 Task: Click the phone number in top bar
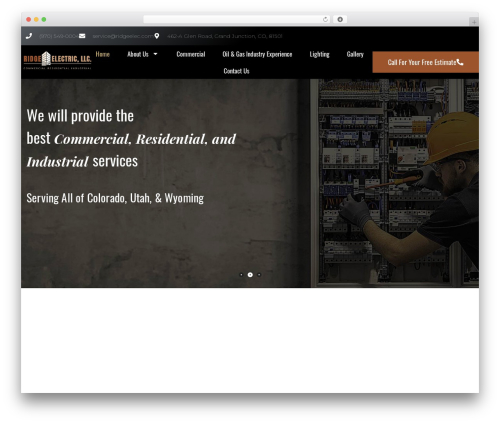coord(58,36)
